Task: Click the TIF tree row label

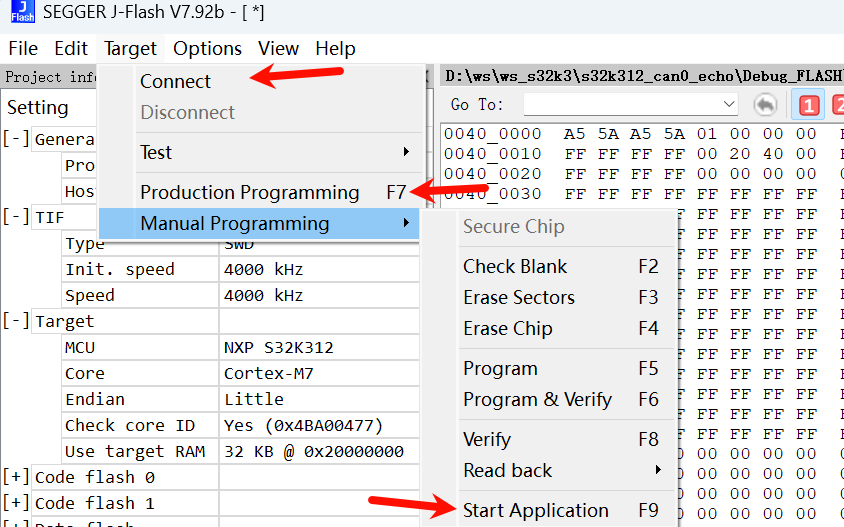Action: [50, 217]
